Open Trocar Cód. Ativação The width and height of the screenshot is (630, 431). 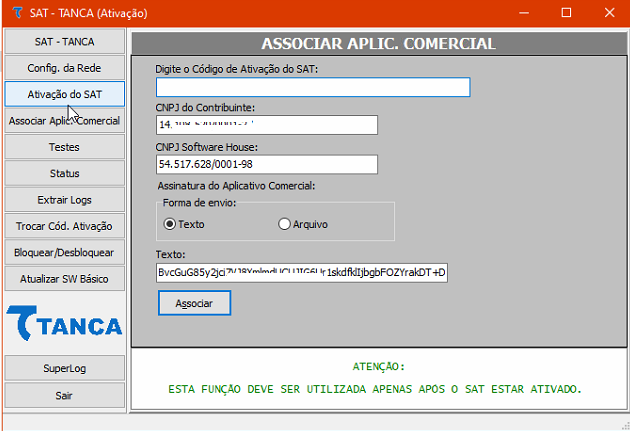tap(64, 226)
